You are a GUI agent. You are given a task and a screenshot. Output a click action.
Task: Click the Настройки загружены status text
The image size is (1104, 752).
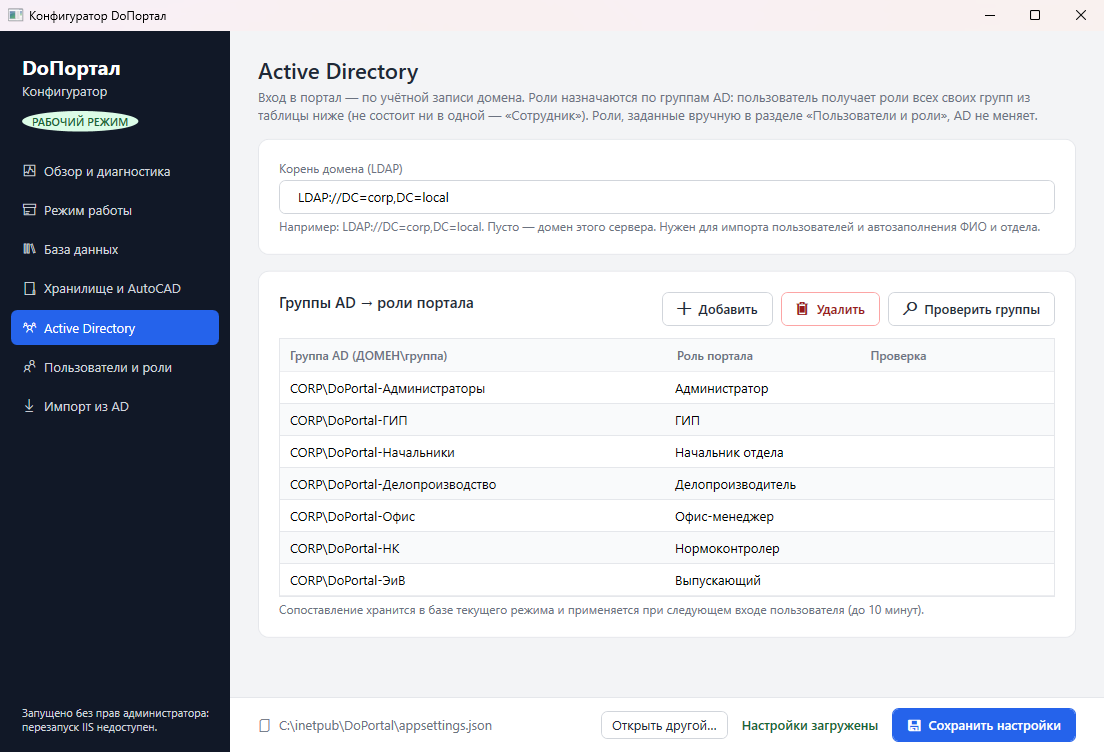[810, 725]
